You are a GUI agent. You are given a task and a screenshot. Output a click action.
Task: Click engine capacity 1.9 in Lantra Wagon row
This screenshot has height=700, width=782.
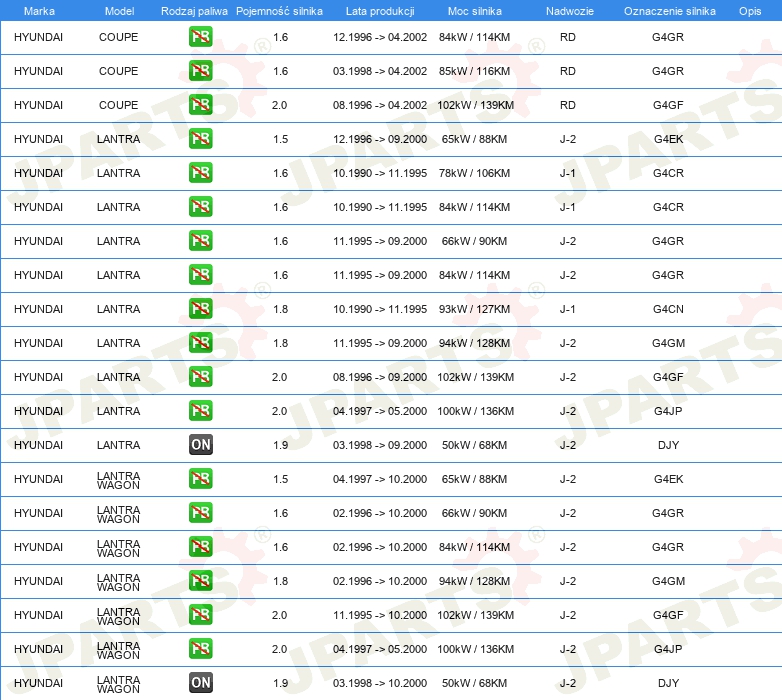tap(280, 683)
